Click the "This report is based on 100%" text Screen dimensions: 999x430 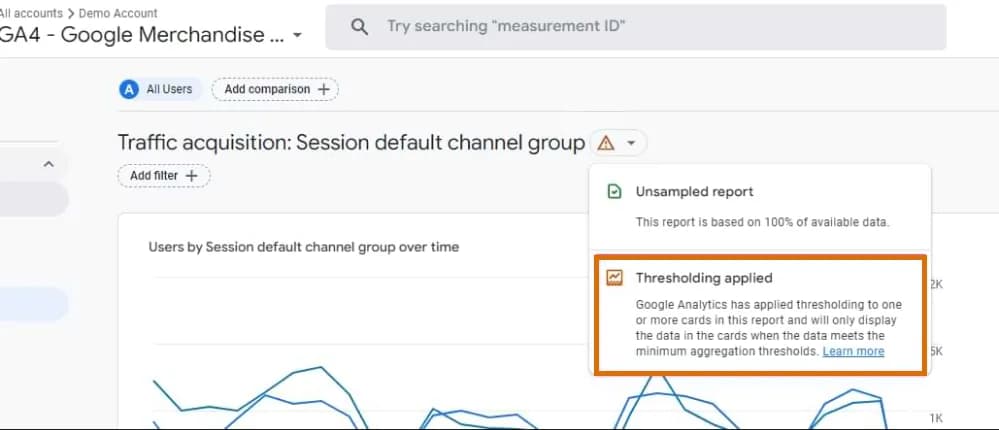point(762,222)
